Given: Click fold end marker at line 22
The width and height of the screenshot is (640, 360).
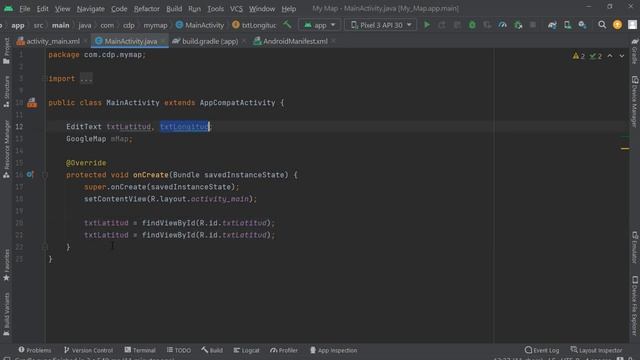Looking at the screenshot, I should click(x=45, y=247).
